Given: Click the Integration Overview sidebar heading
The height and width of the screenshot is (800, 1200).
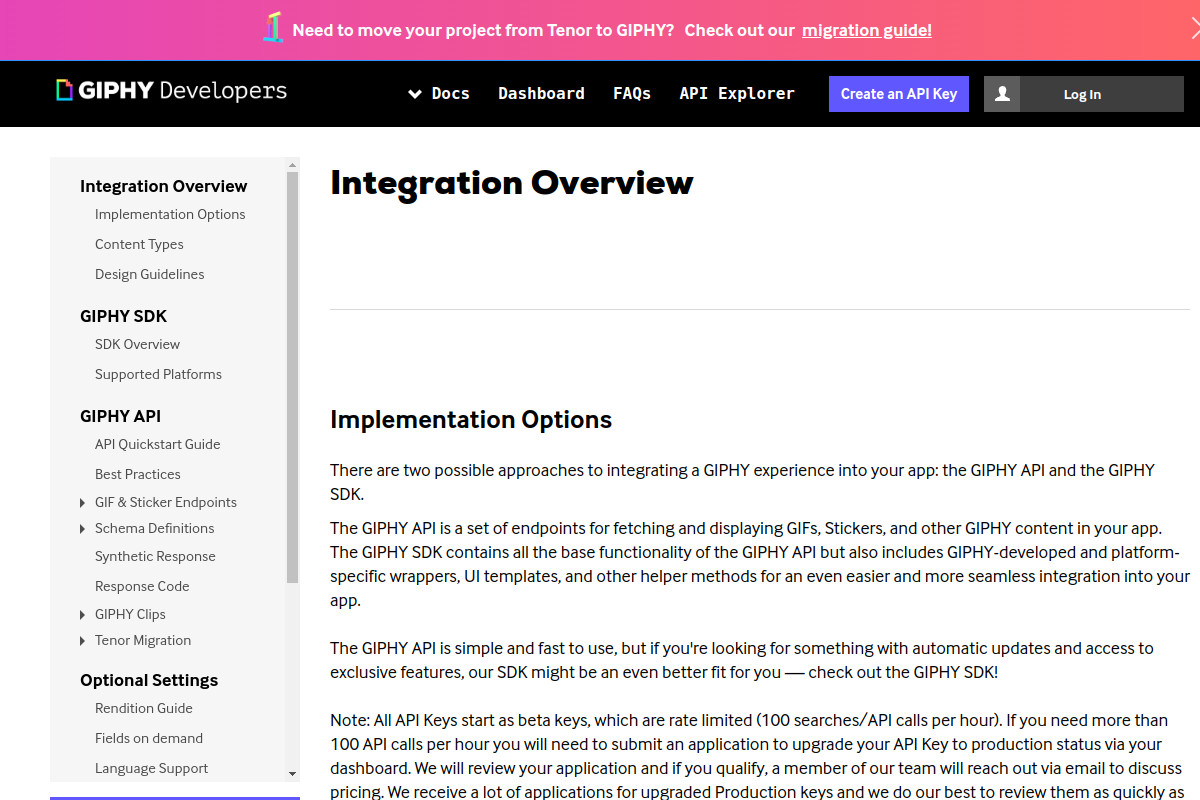Looking at the screenshot, I should coord(164,186).
